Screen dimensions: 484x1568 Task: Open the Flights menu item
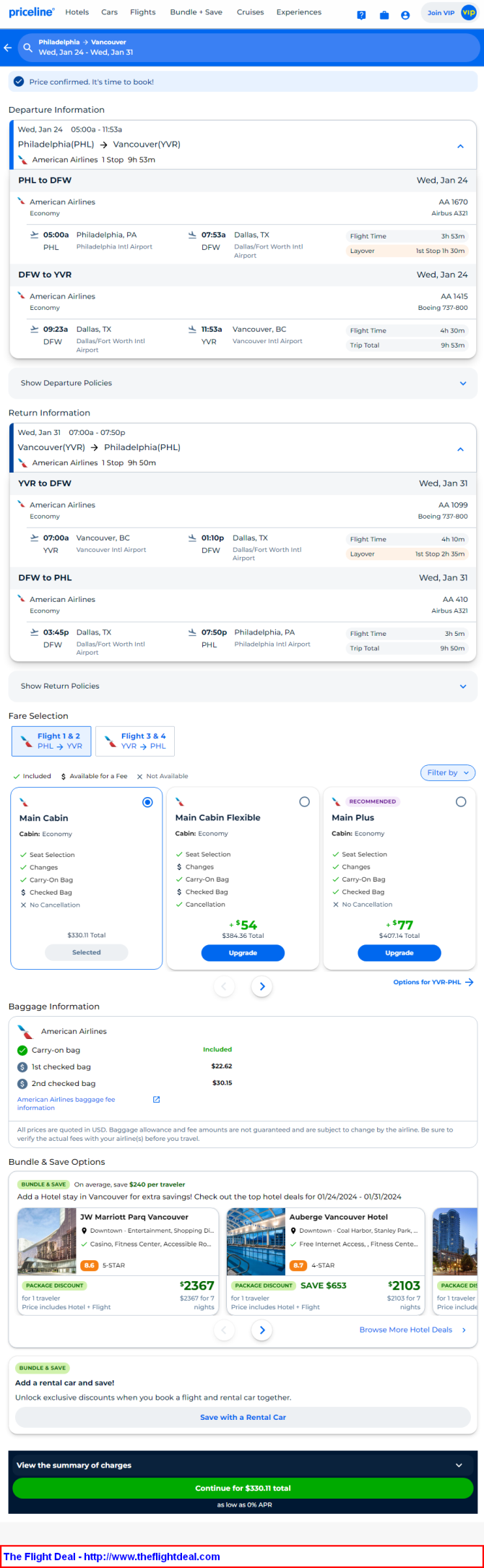pos(143,12)
